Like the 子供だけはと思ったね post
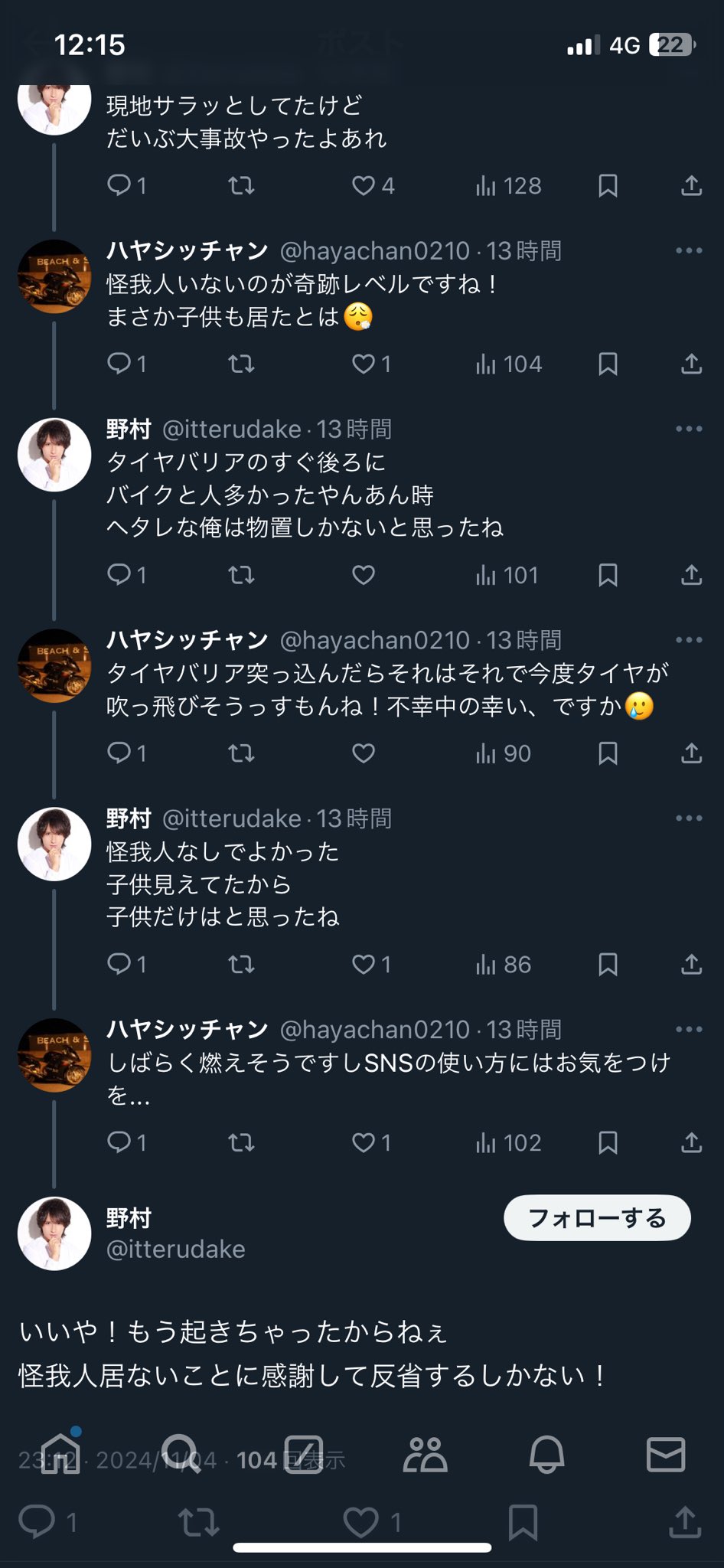This screenshot has width=724, height=1568. [x=364, y=965]
